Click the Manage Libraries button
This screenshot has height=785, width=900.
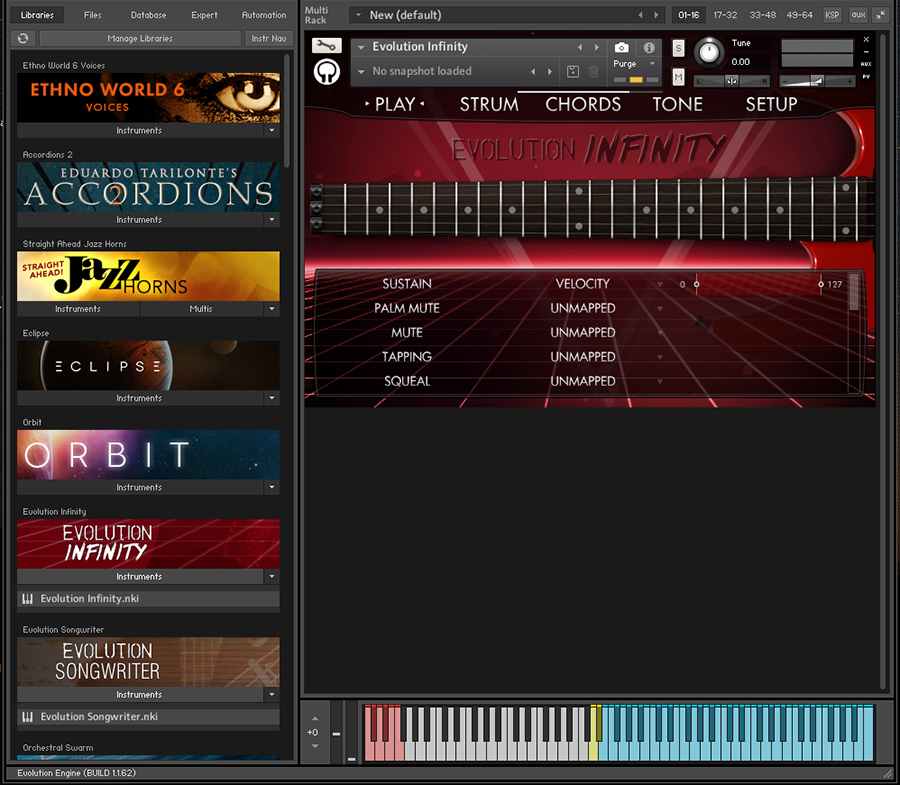point(140,38)
